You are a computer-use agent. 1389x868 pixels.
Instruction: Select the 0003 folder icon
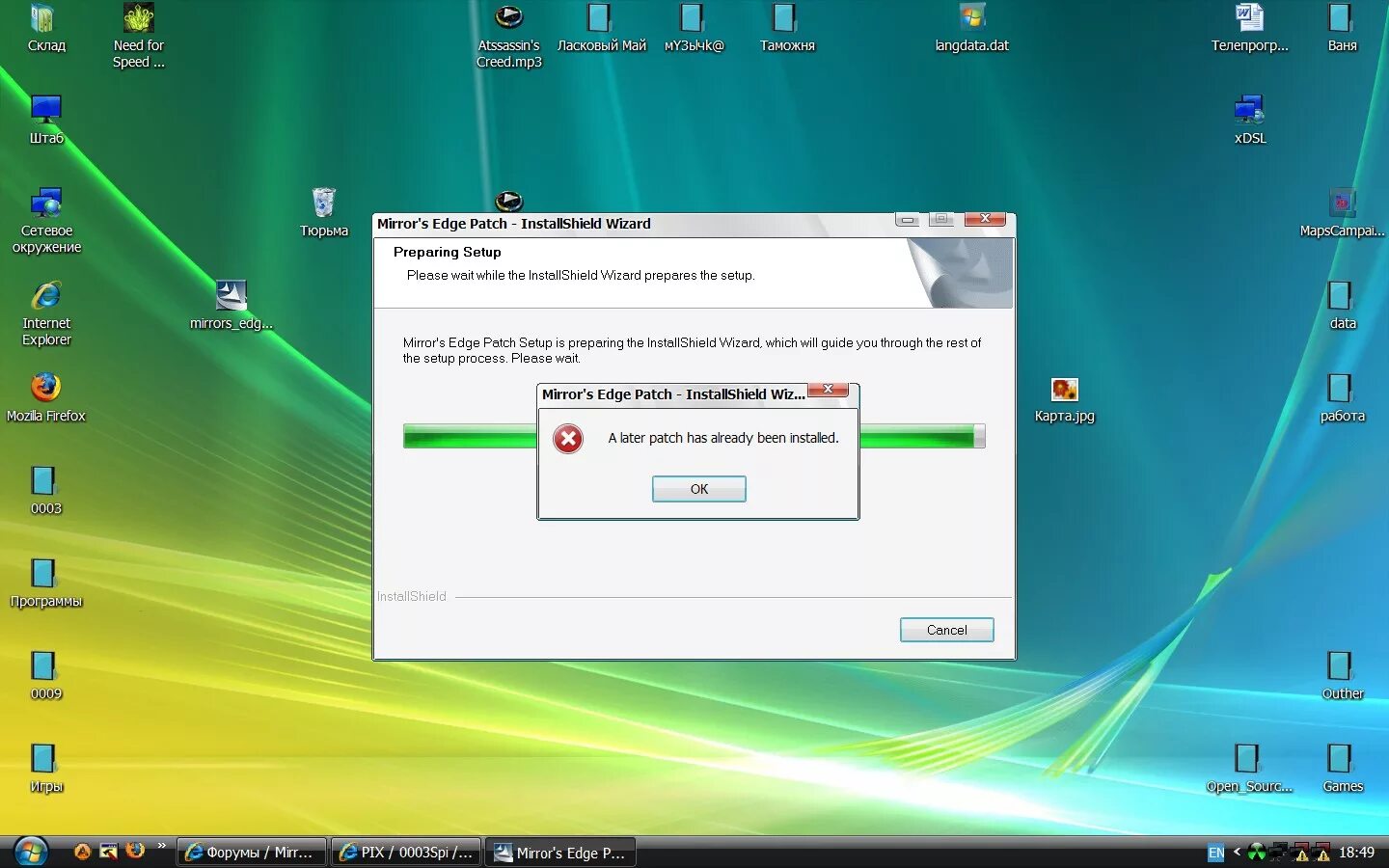(45, 491)
